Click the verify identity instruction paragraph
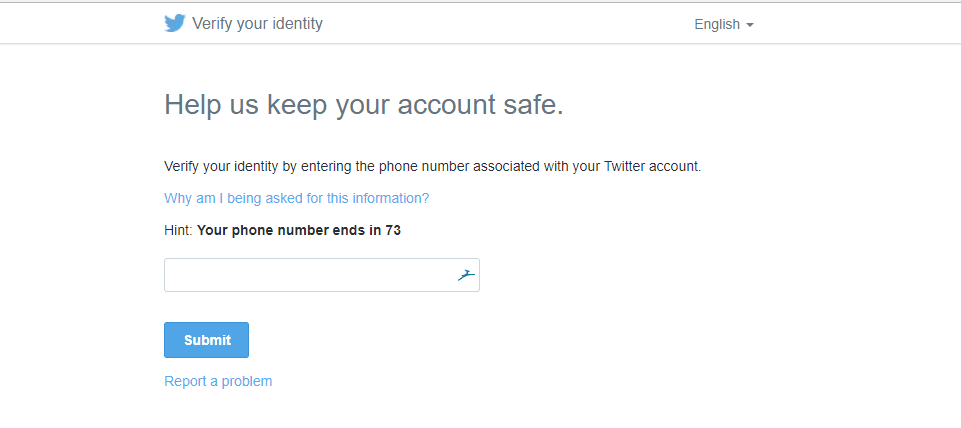 pyautogui.click(x=432, y=166)
